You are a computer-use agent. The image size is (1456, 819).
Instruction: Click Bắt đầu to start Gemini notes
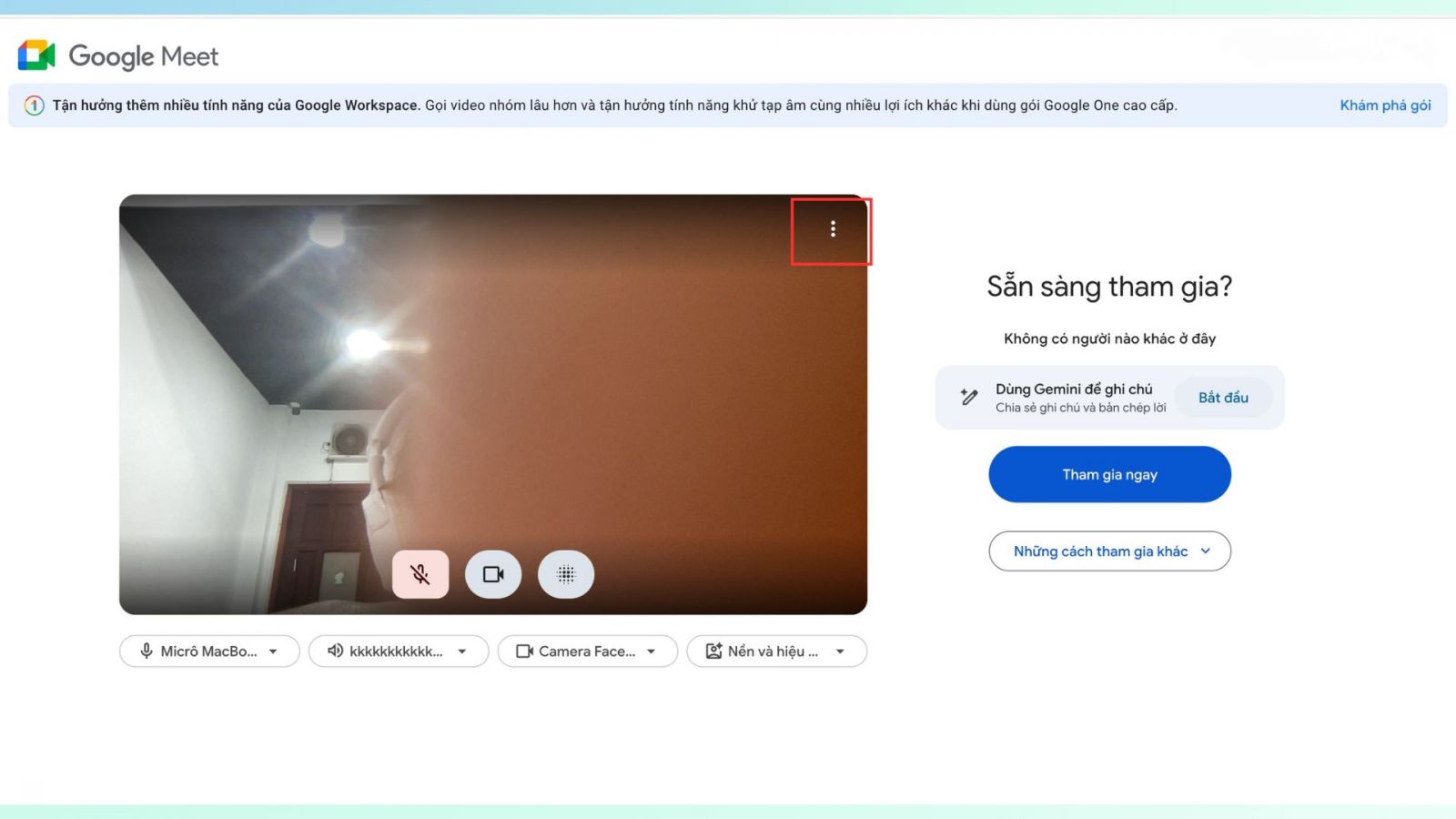(1223, 398)
